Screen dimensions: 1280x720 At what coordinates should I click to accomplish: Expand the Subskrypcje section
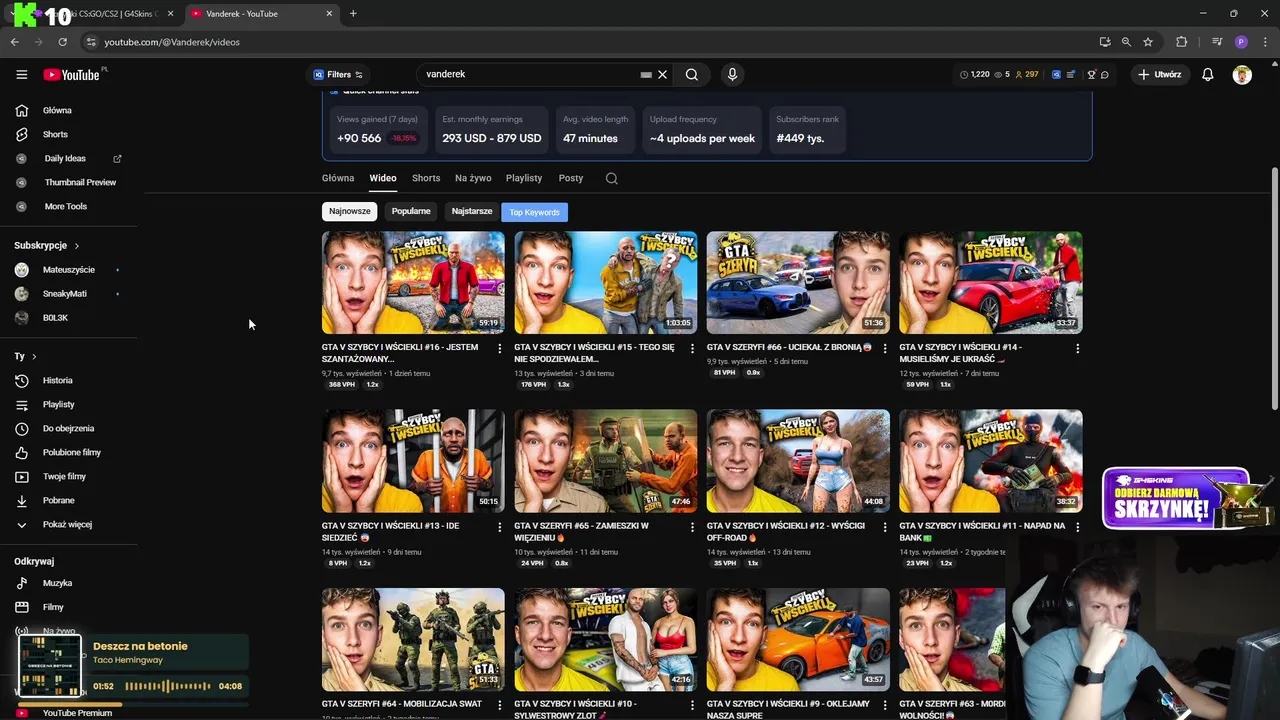47,245
